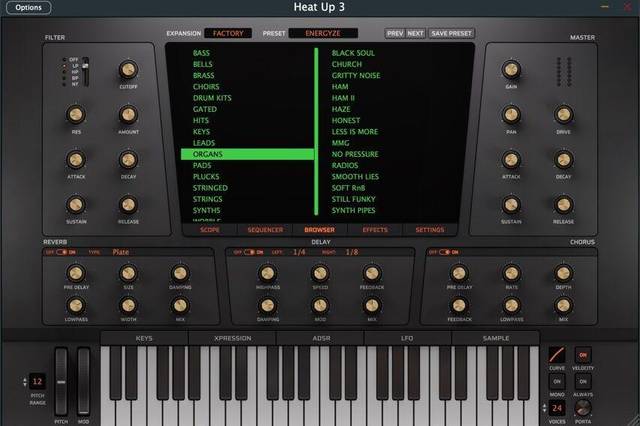
Task: Click the reverb Pre Delay knob
Action: pos(76,273)
